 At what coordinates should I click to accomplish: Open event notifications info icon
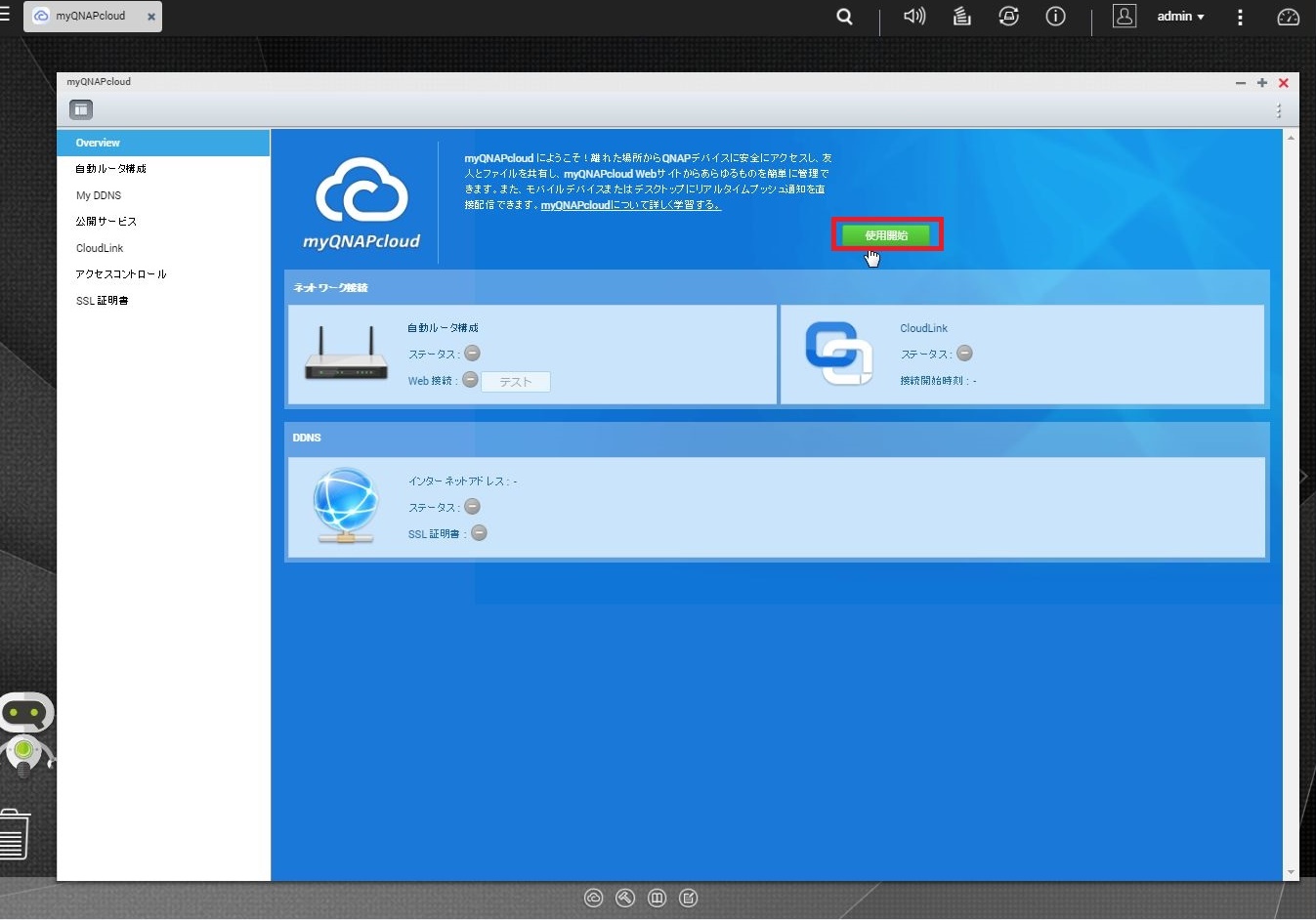click(1055, 16)
